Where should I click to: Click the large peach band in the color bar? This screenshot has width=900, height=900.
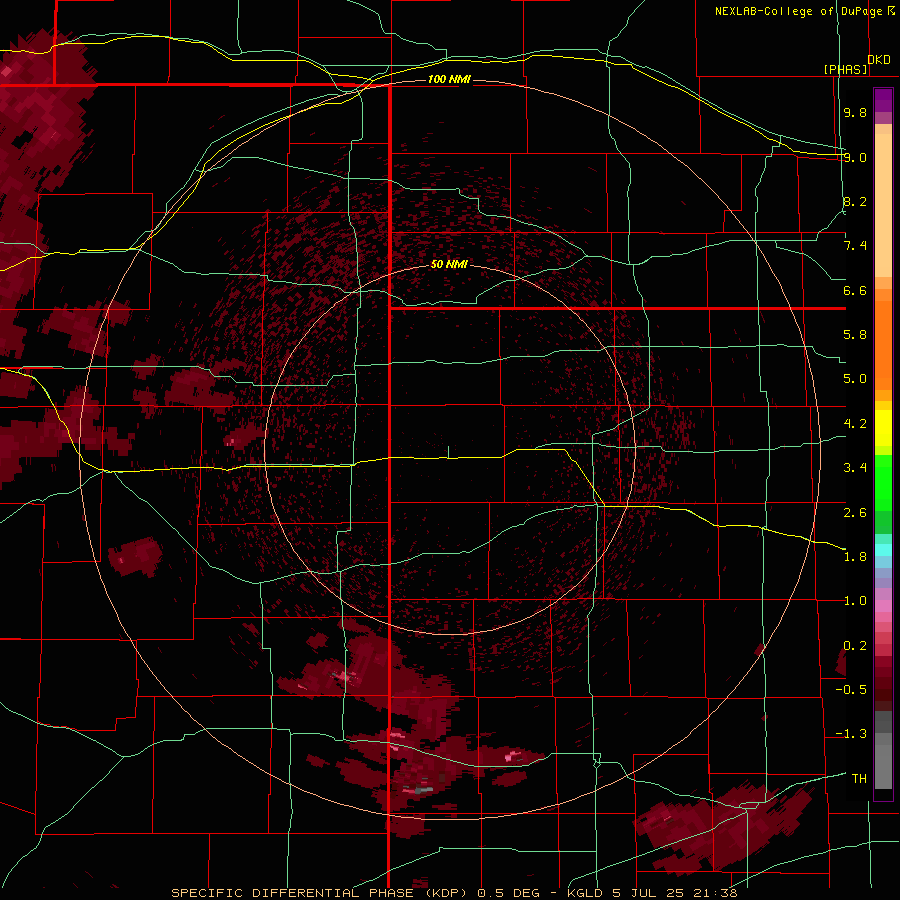[883, 205]
